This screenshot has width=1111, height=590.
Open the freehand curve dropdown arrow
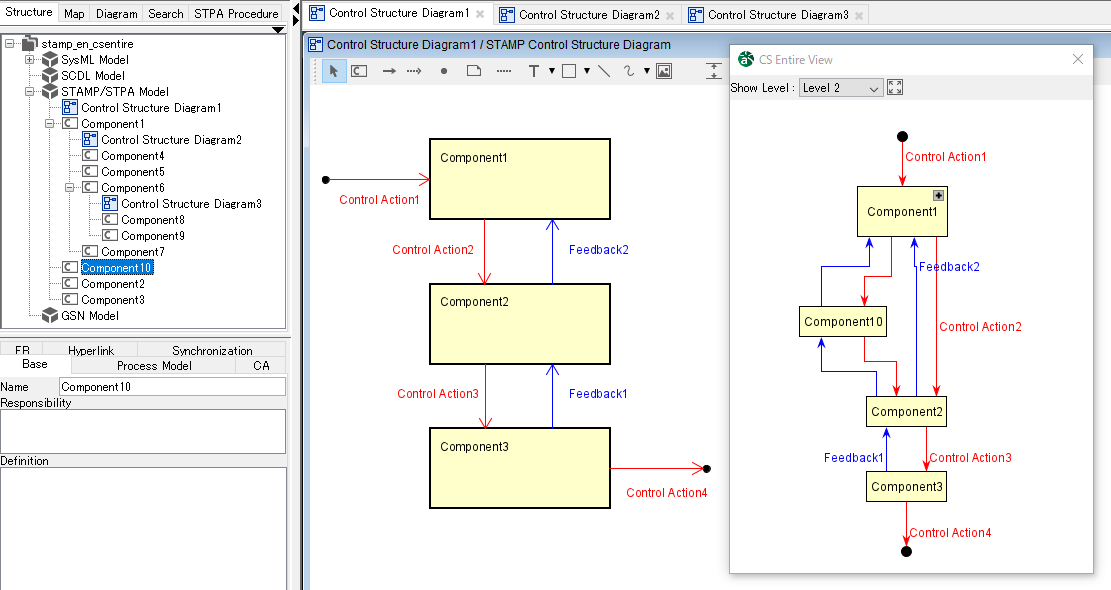click(646, 71)
